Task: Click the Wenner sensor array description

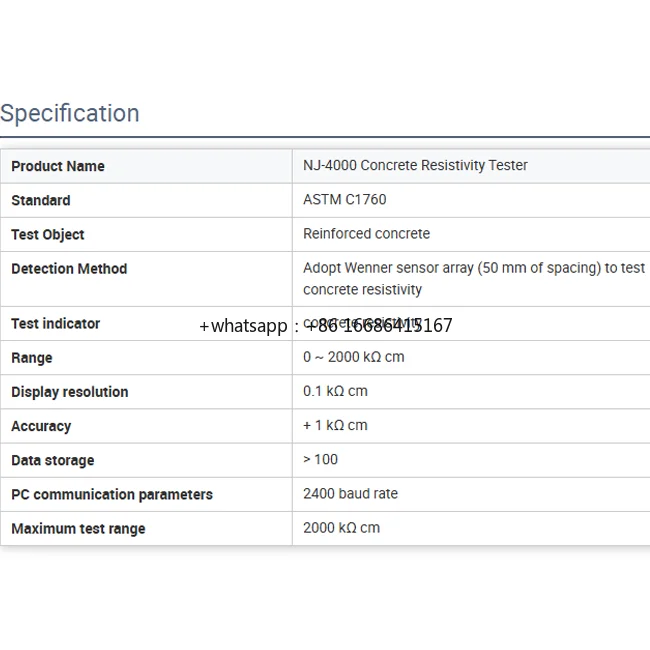Action: click(473, 278)
